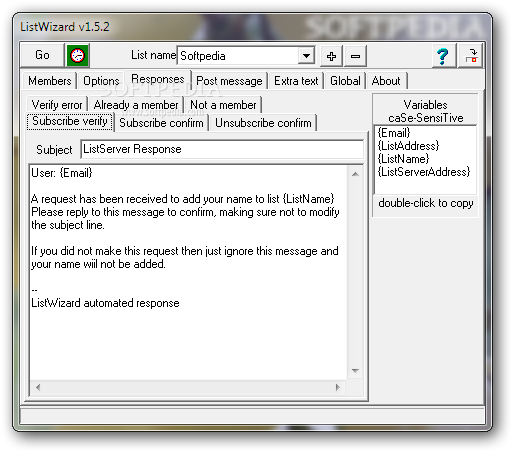The width and height of the screenshot is (513, 452).
Task: Click the horizontal scroll right arrow
Action: click(x=338, y=387)
